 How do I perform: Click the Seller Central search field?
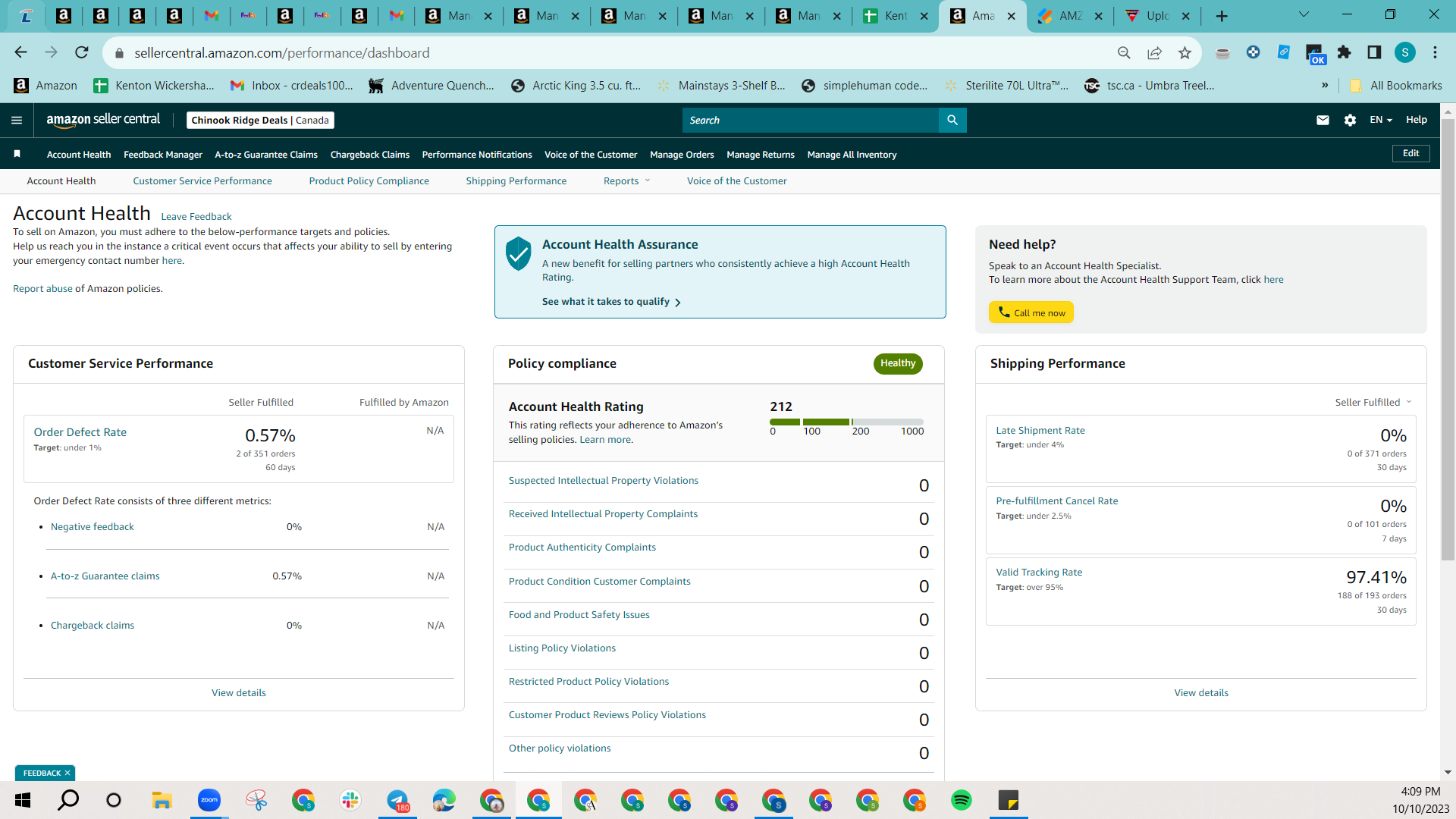[810, 120]
